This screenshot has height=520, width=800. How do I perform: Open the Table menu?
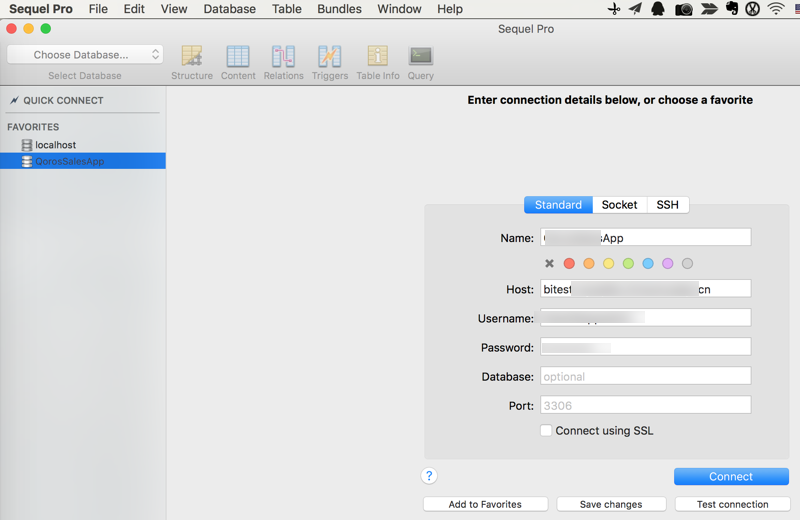click(x=287, y=9)
